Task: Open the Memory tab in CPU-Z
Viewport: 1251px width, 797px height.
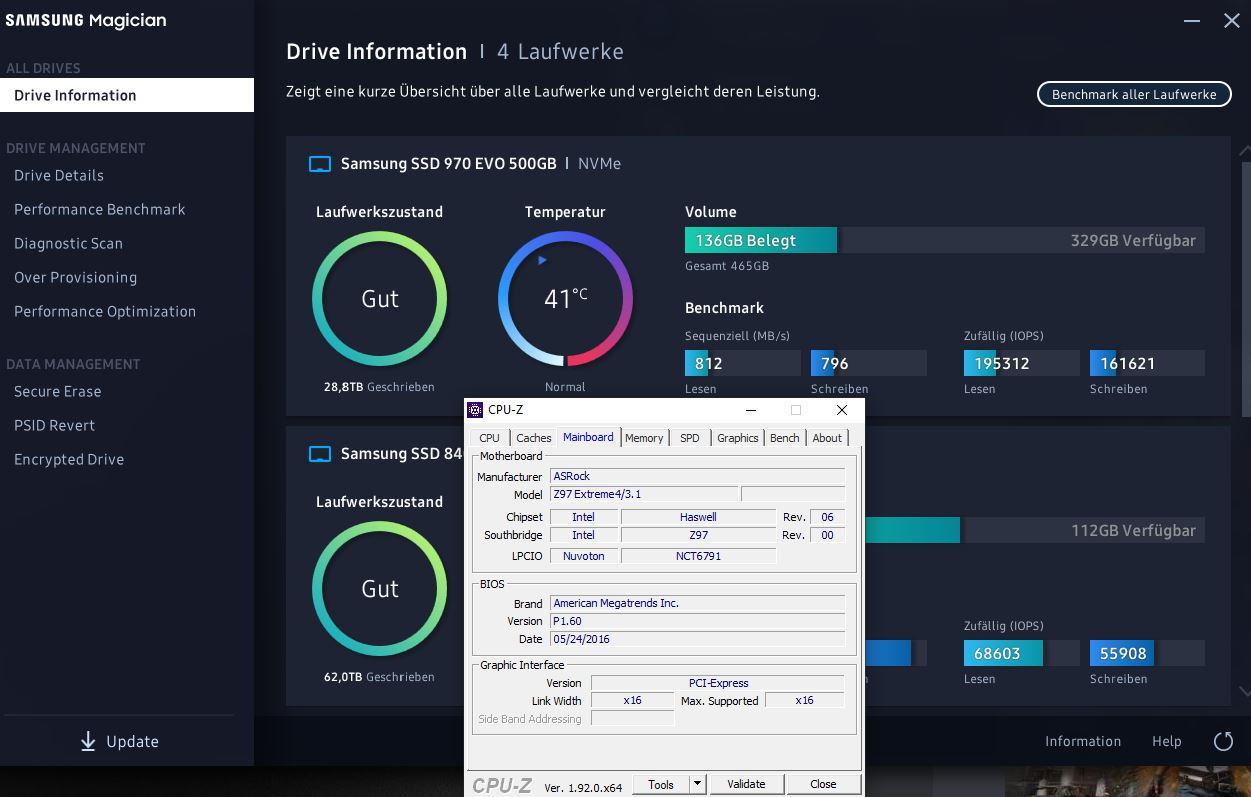Action: click(x=644, y=438)
